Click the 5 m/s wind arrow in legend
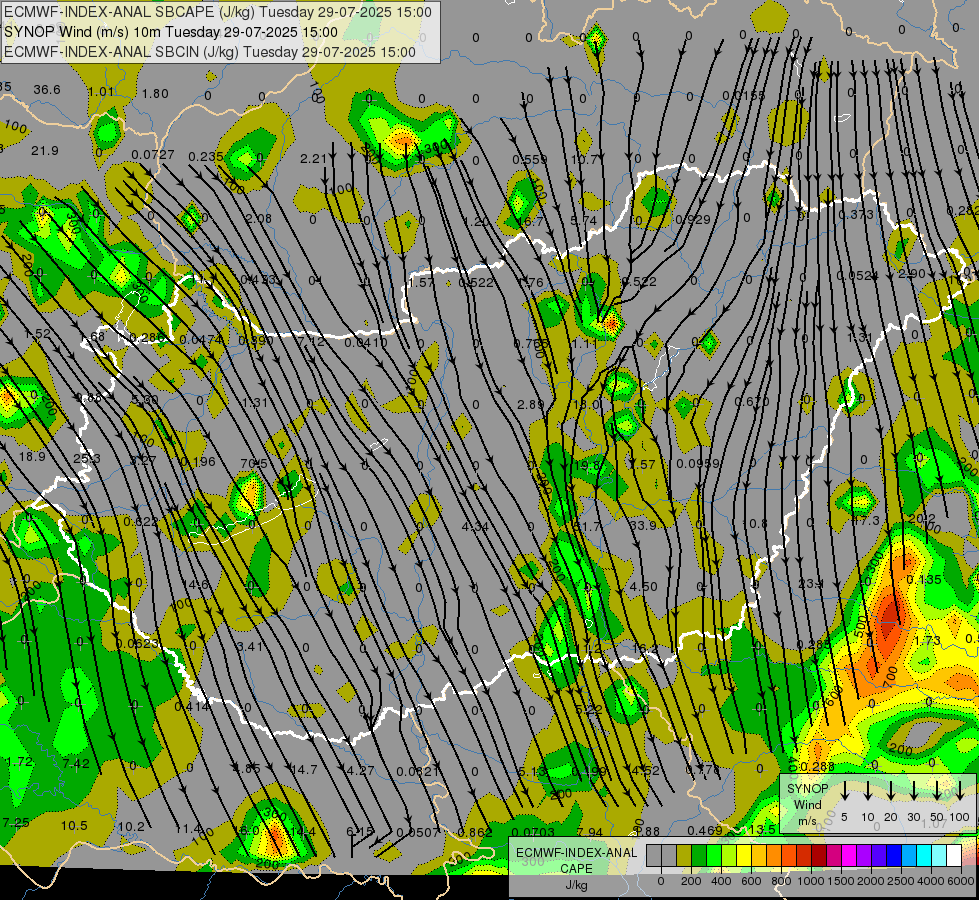Screen dimensions: 979x900 [844, 791]
